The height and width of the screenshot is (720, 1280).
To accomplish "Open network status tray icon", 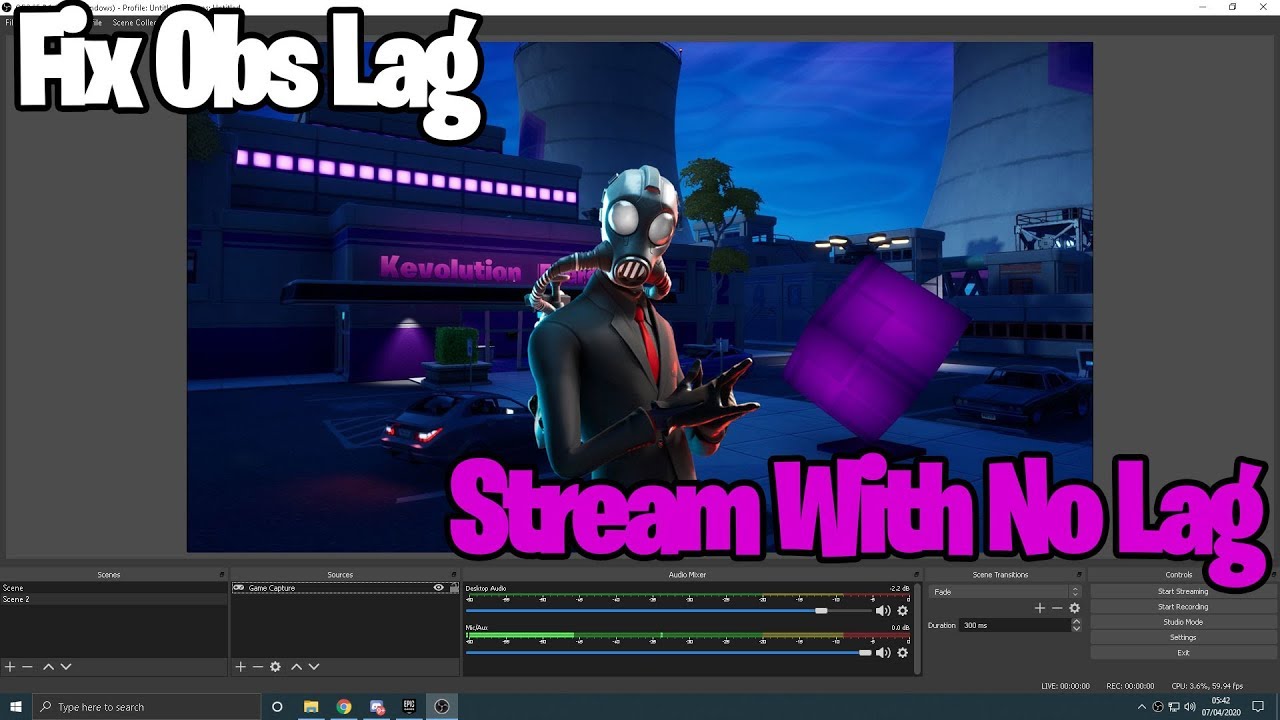I will pyautogui.click(x=1174, y=707).
